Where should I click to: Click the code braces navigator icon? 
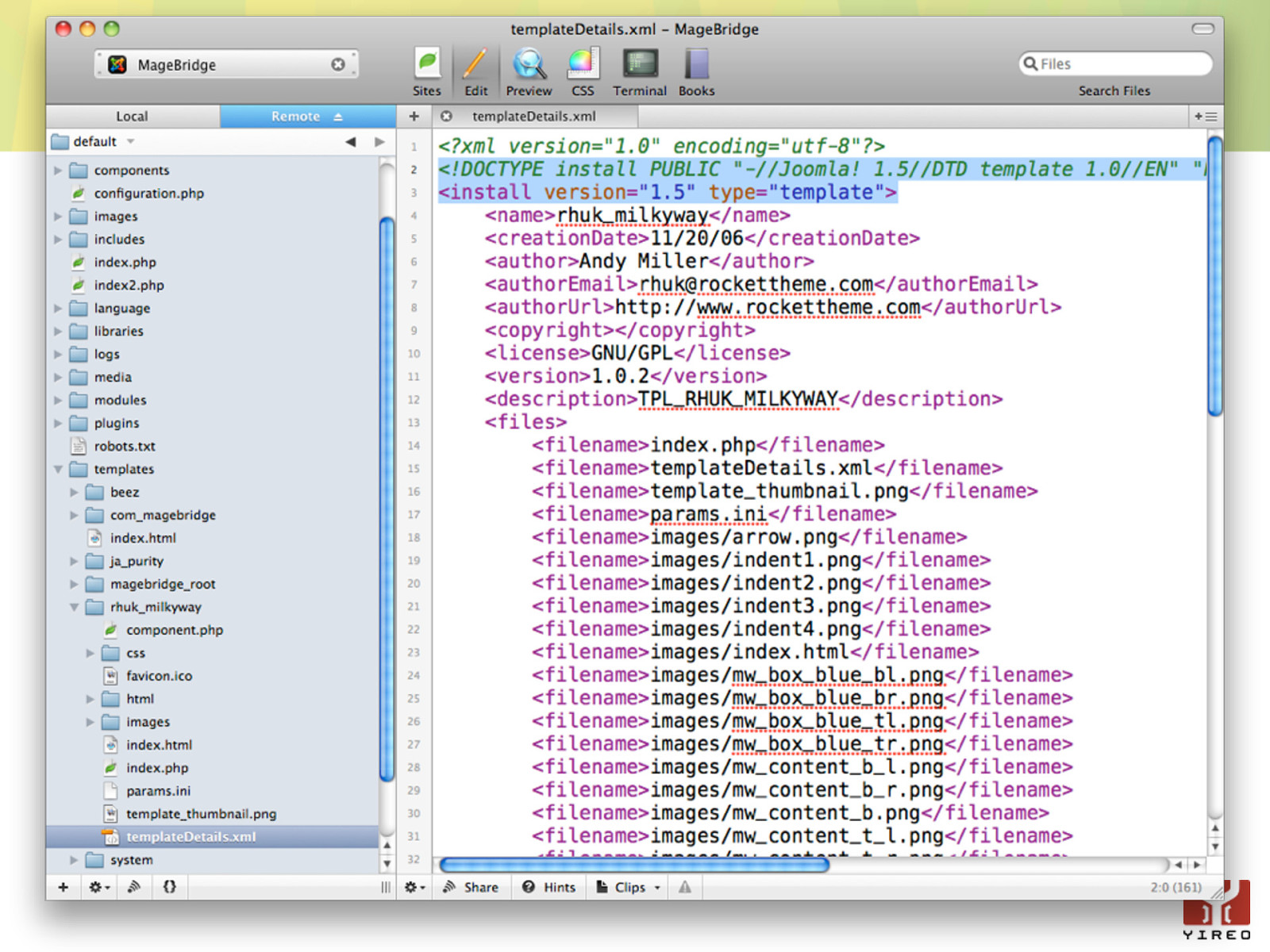pyautogui.click(x=169, y=887)
